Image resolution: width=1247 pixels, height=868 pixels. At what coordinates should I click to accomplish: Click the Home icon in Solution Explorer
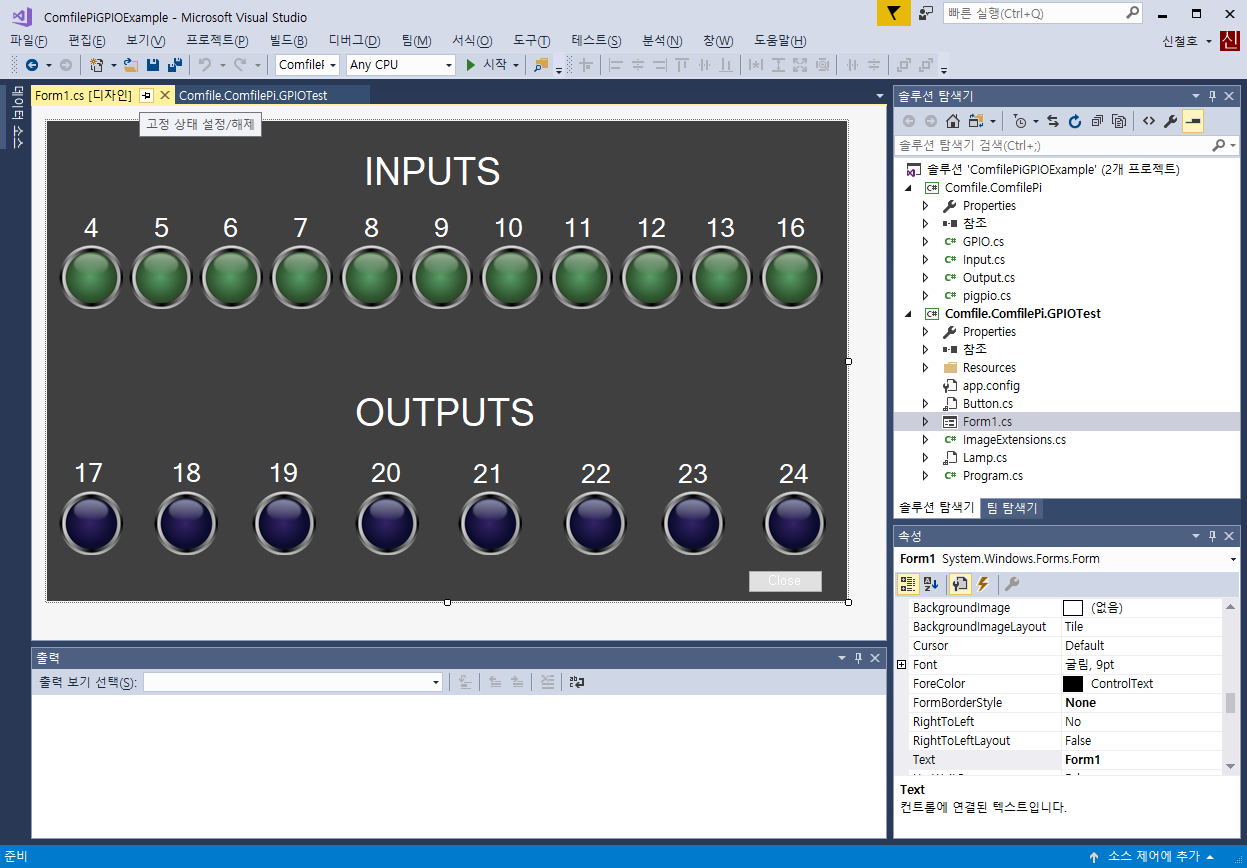953,121
